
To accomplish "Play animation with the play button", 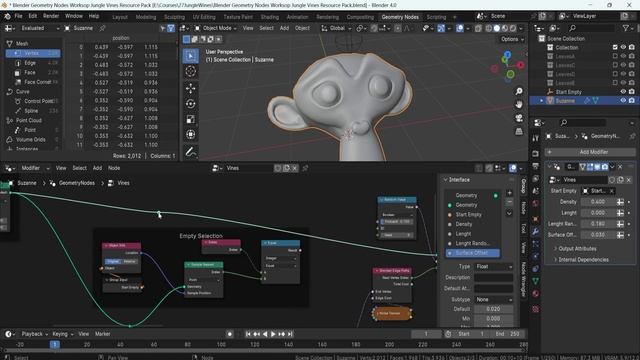I will [273, 334].
